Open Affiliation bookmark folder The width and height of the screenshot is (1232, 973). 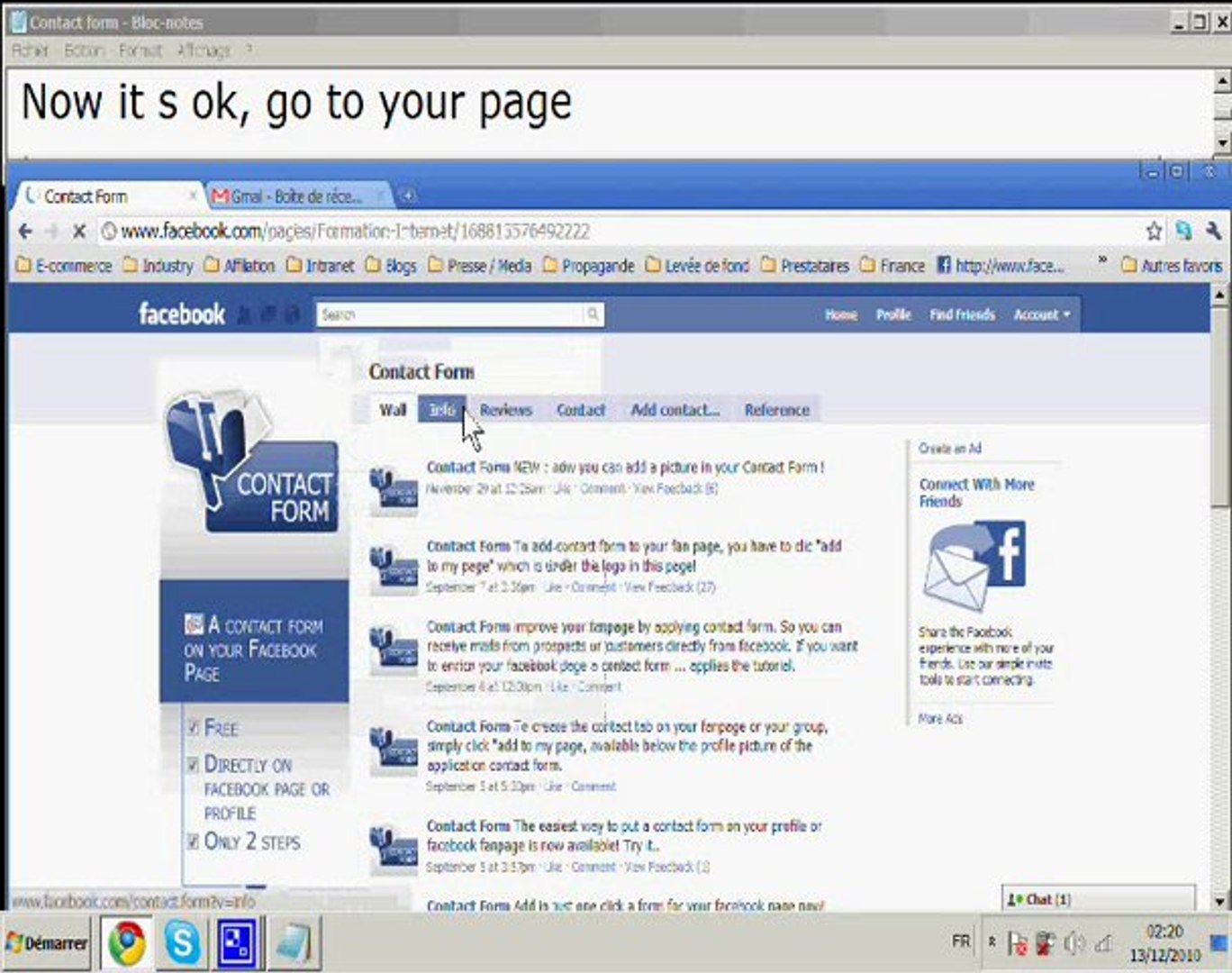(239, 265)
